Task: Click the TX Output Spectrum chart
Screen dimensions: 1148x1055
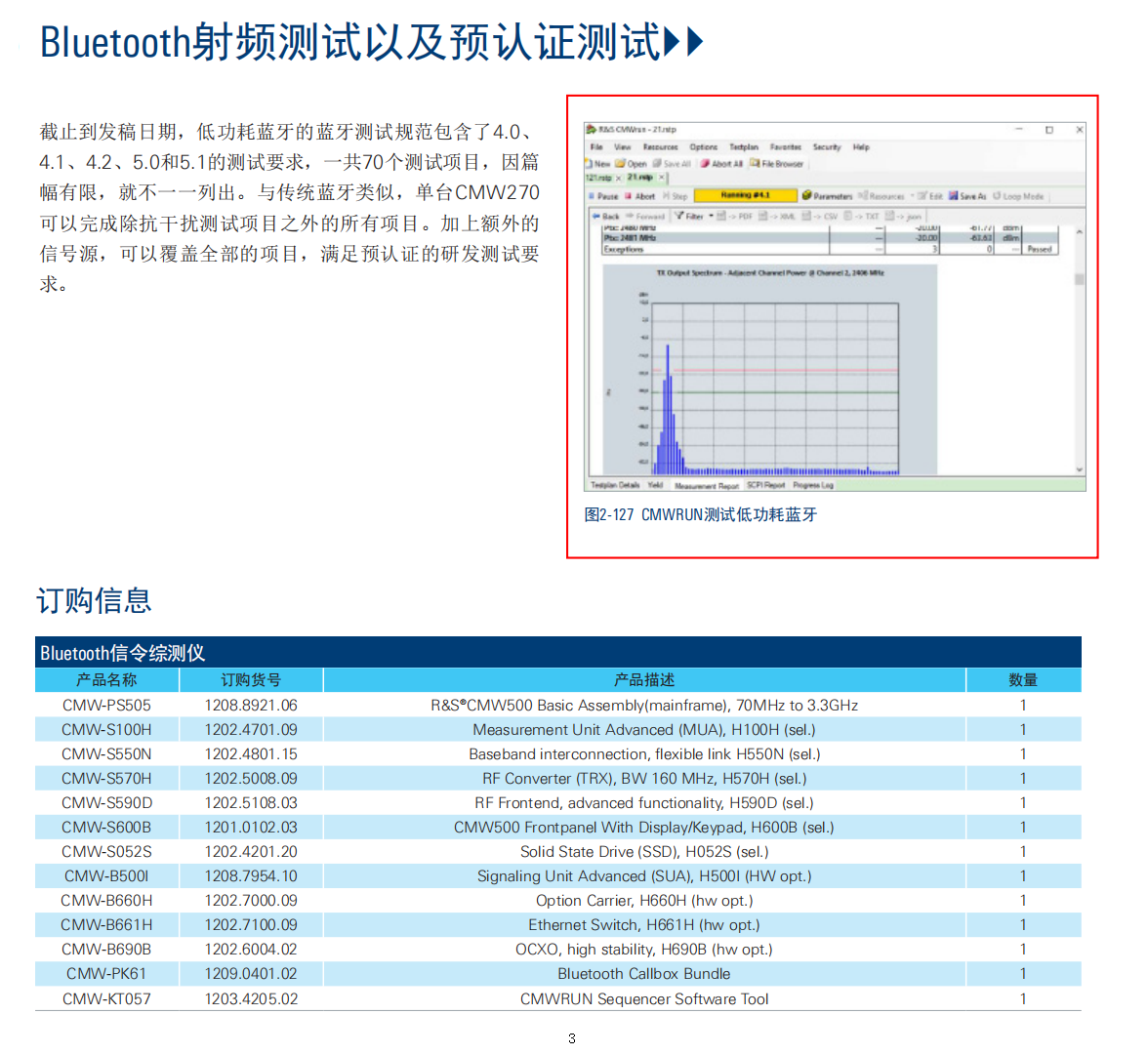Action: tap(769, 370)
